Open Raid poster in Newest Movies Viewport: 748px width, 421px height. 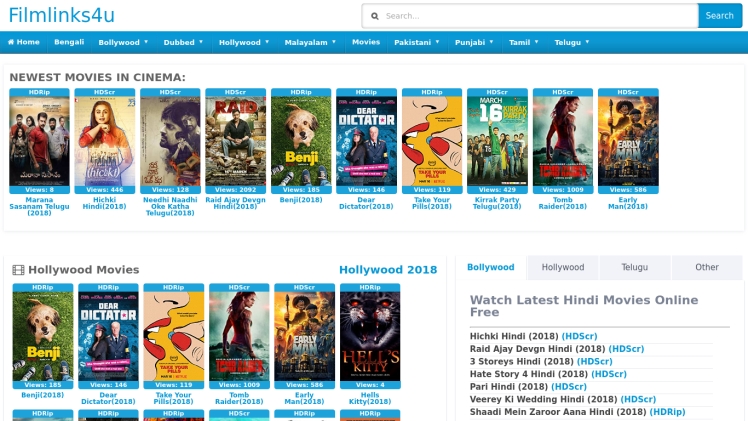point(236,141)
